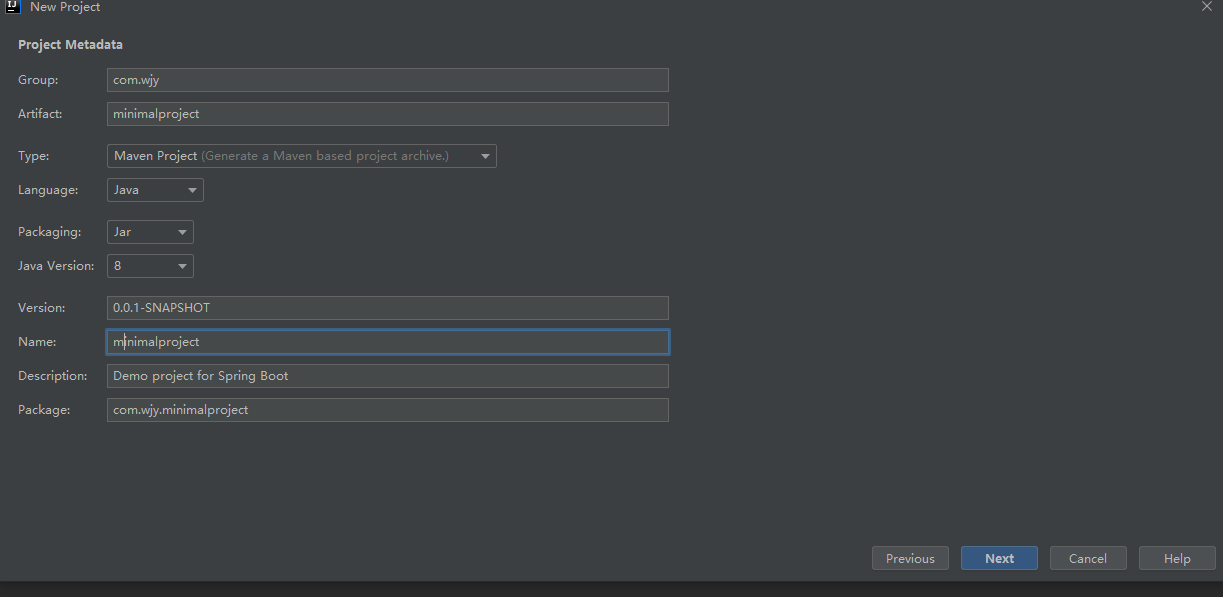Open the Packaging dropdown
This screenshot has width=1223, height=597.
pyautogui.click(x=150, y=232)
